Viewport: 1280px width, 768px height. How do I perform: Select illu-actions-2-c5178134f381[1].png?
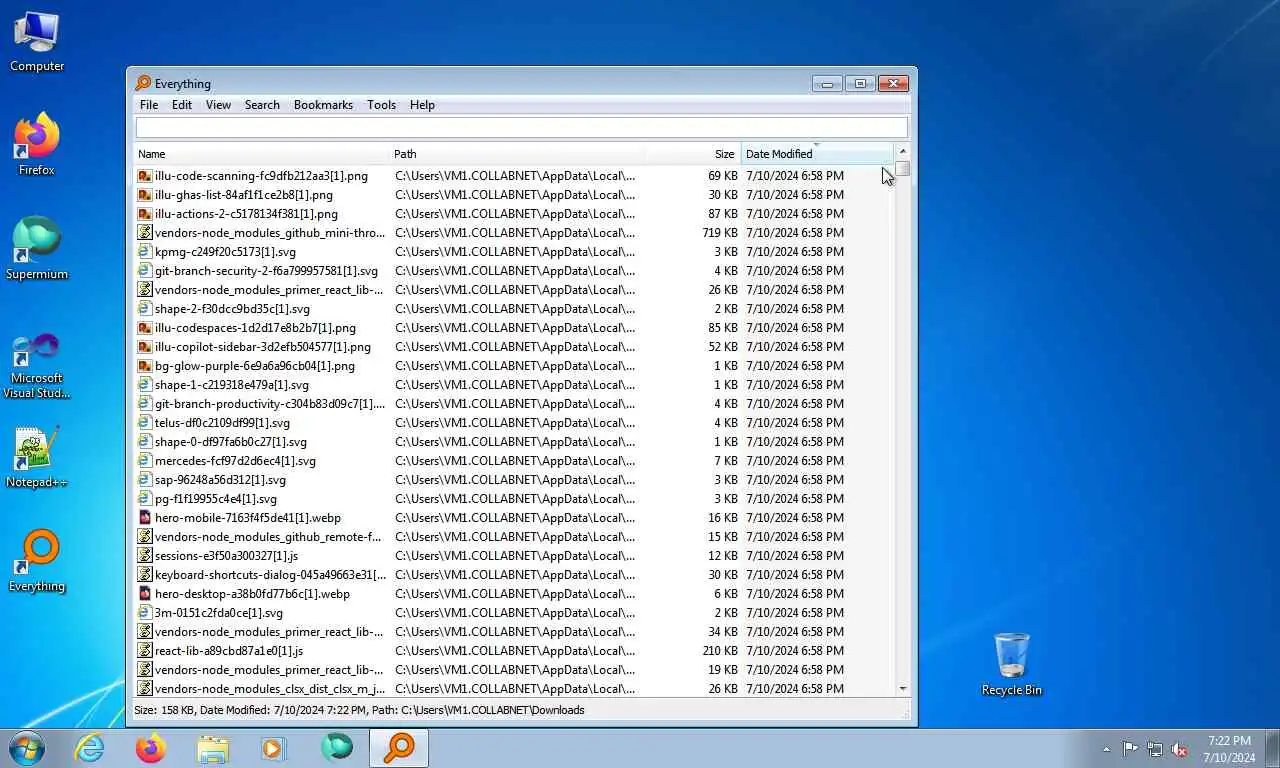(246, 214)
